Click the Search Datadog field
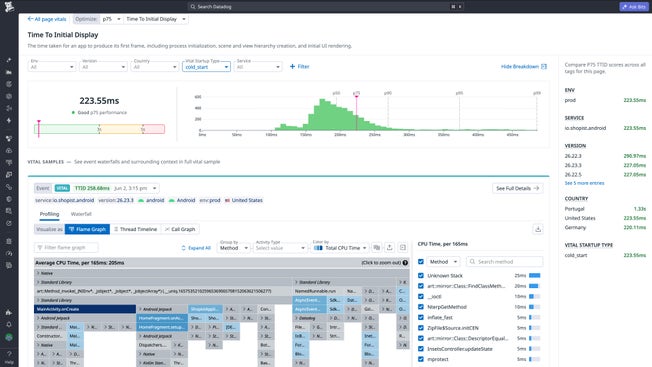The width and height of the screenshot is (652, 367). [326, 7]
